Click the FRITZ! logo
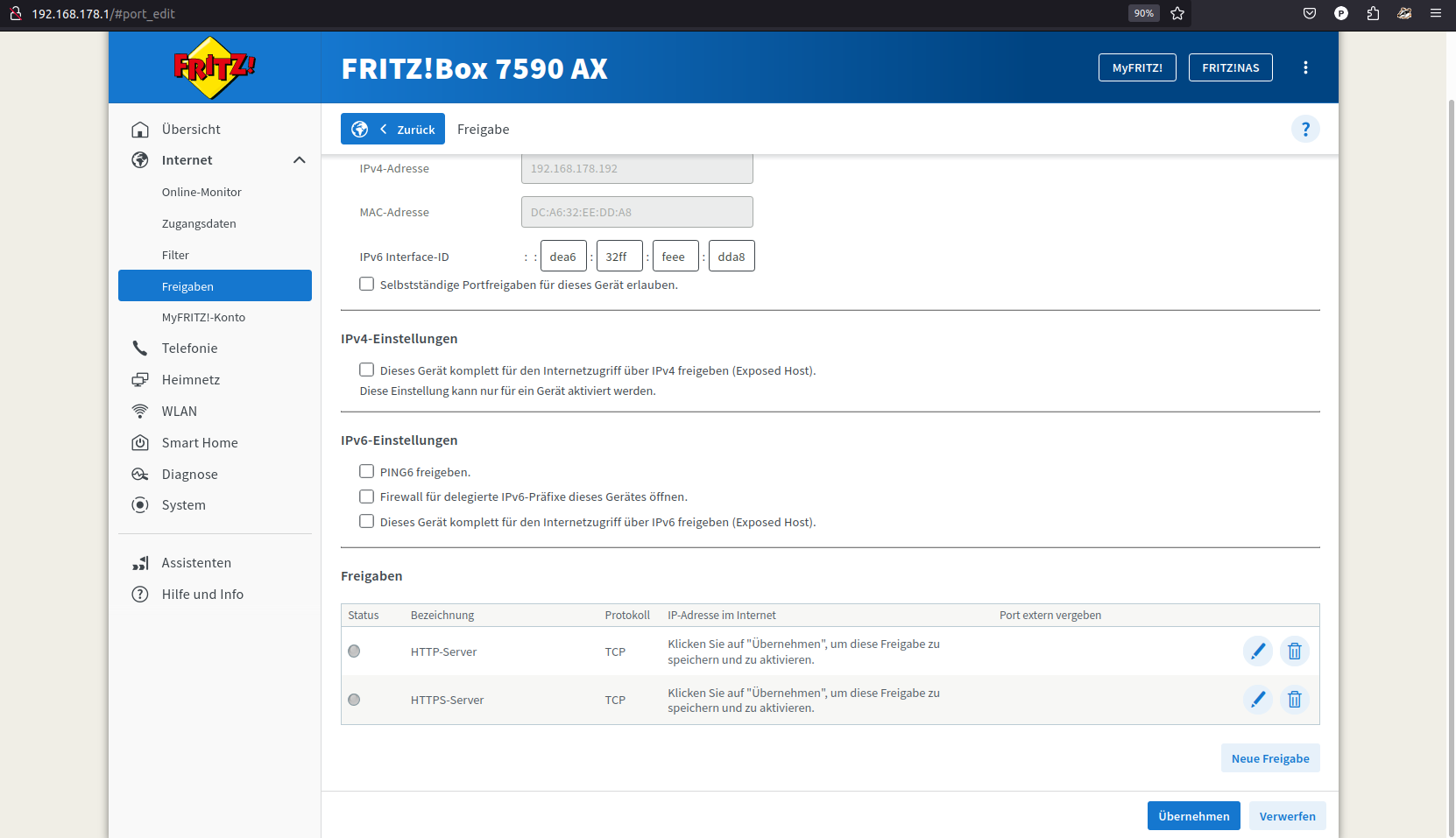Image resolution: width=1456 pixels, height=838 pixels. coord(214,67)
